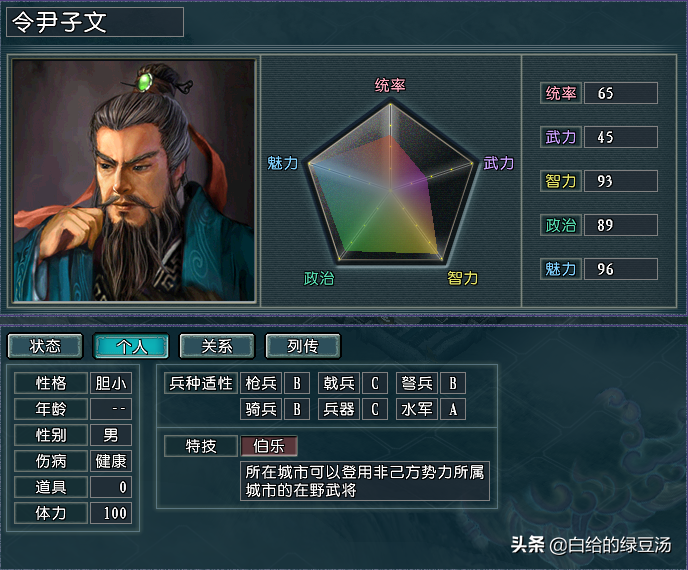Select the 政治 stat label
688x570 pixels.
561,225
